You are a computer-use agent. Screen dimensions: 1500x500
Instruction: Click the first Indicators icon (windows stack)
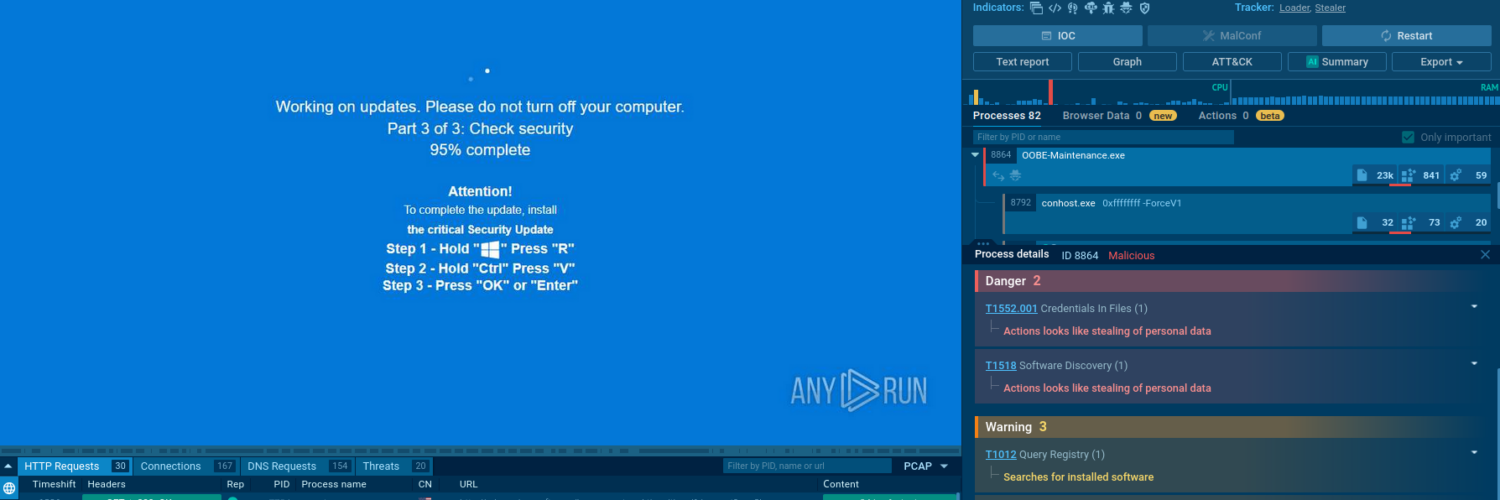click(1036, 8)
